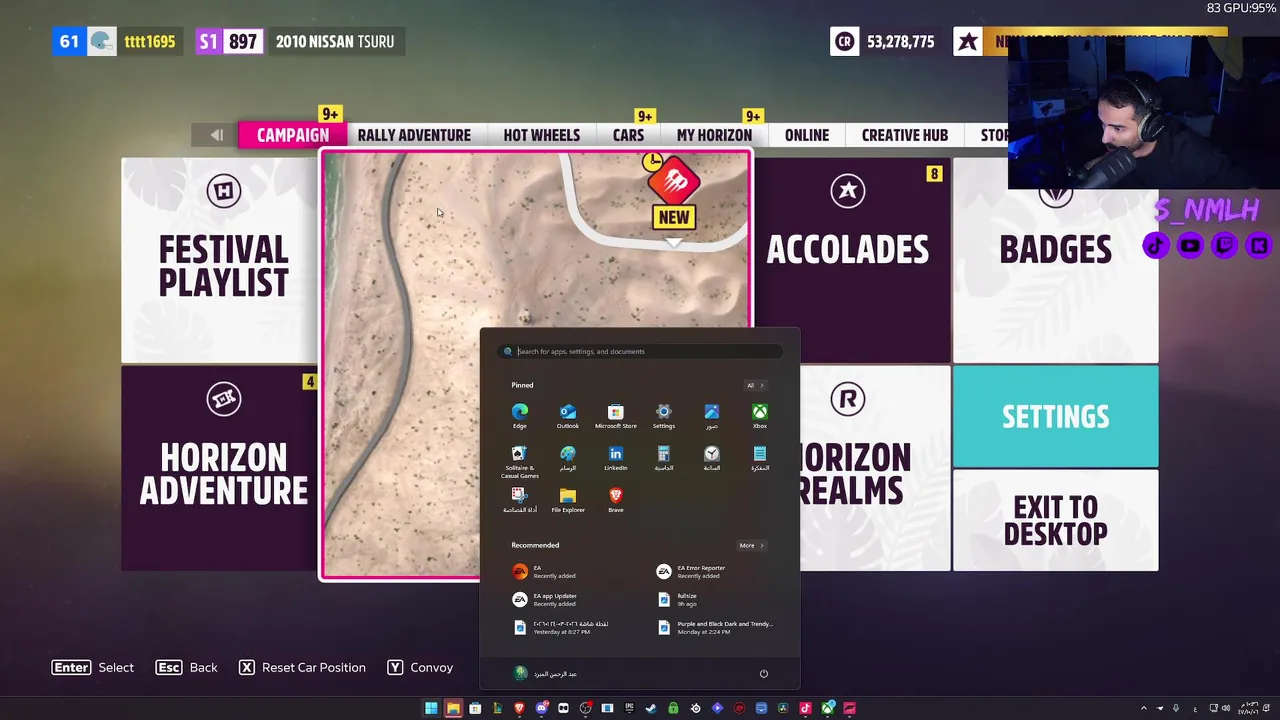Viewport: 1280px width, 720px height.
Task: Click the Windows Start button on taskbar
Action: 431,708
